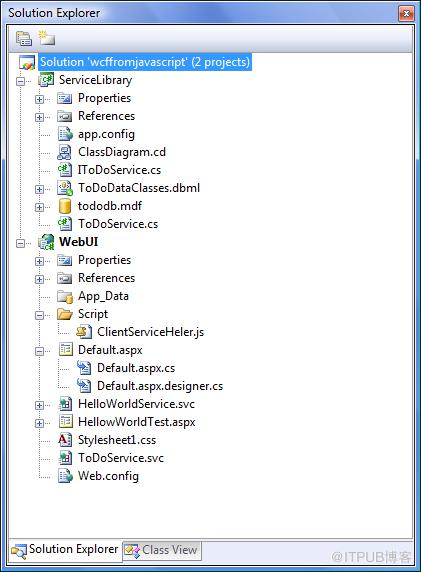Click the HelloWorldService.svc file icon

point(65,404)
